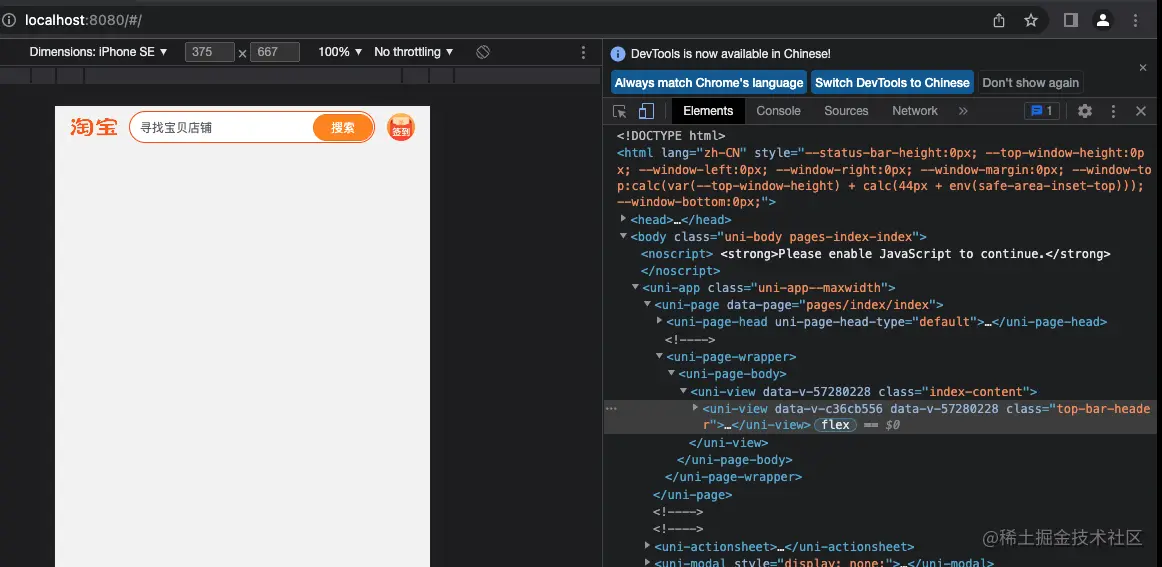Select the closing </uni-page> tag
This screenshot has width=1162, height=567.
tap(692, 494)
